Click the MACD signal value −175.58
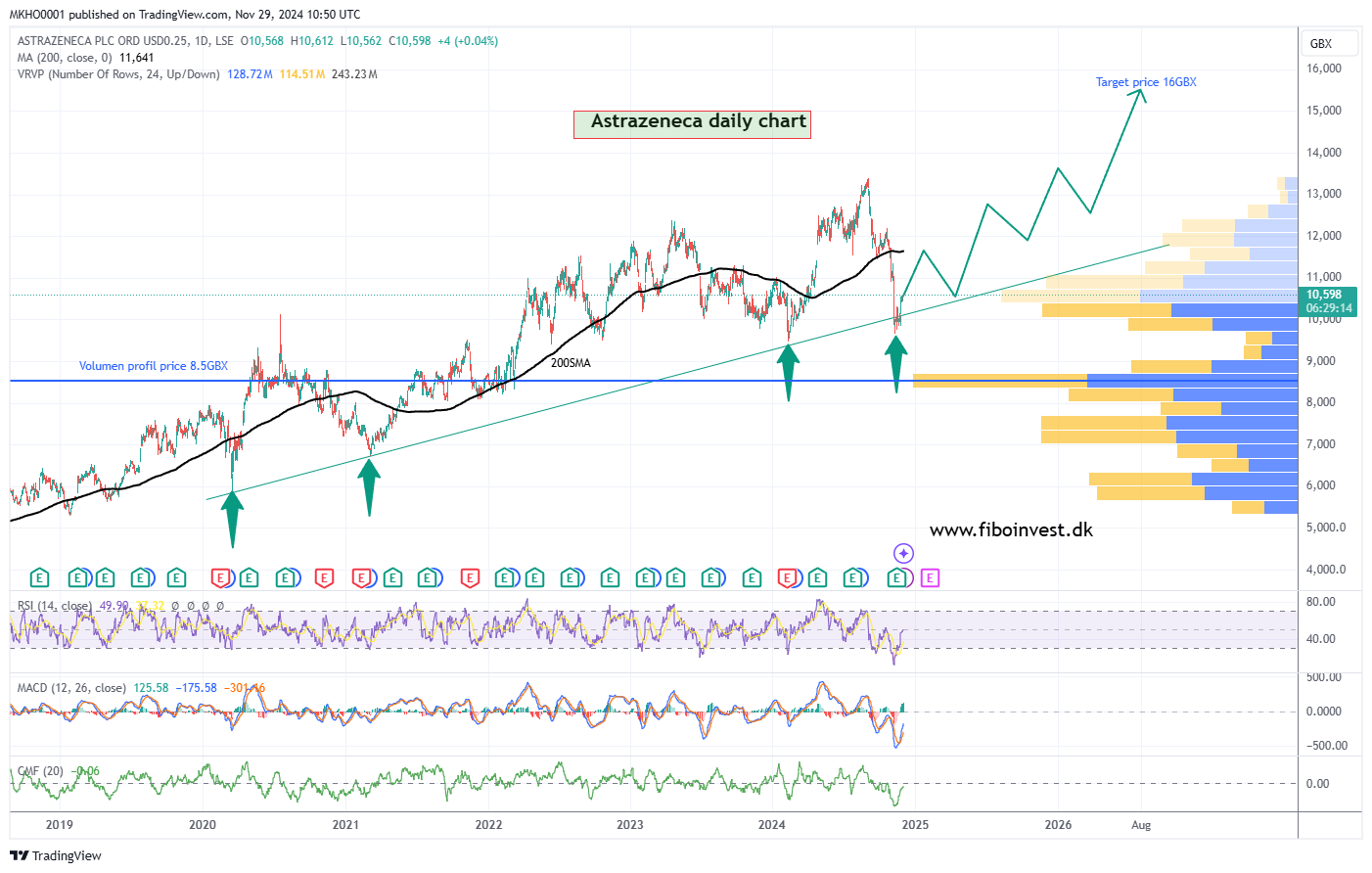 [x=197, y=688]
